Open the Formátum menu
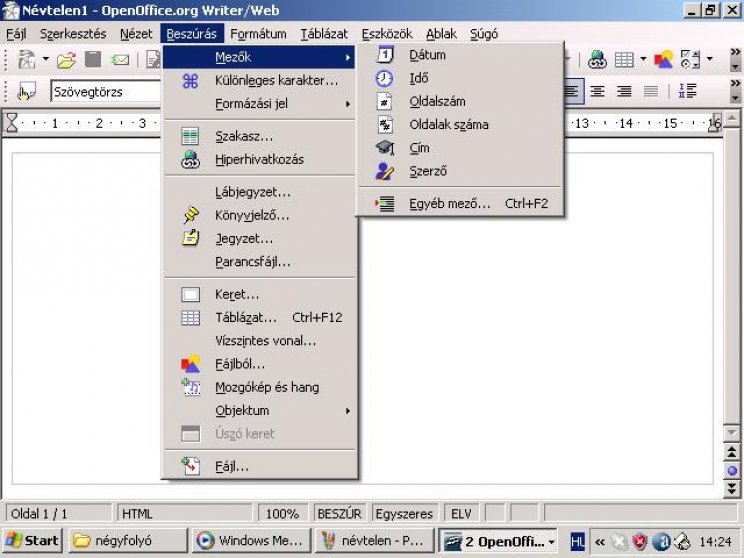This screenshot has width=744, height=558. 258,34
